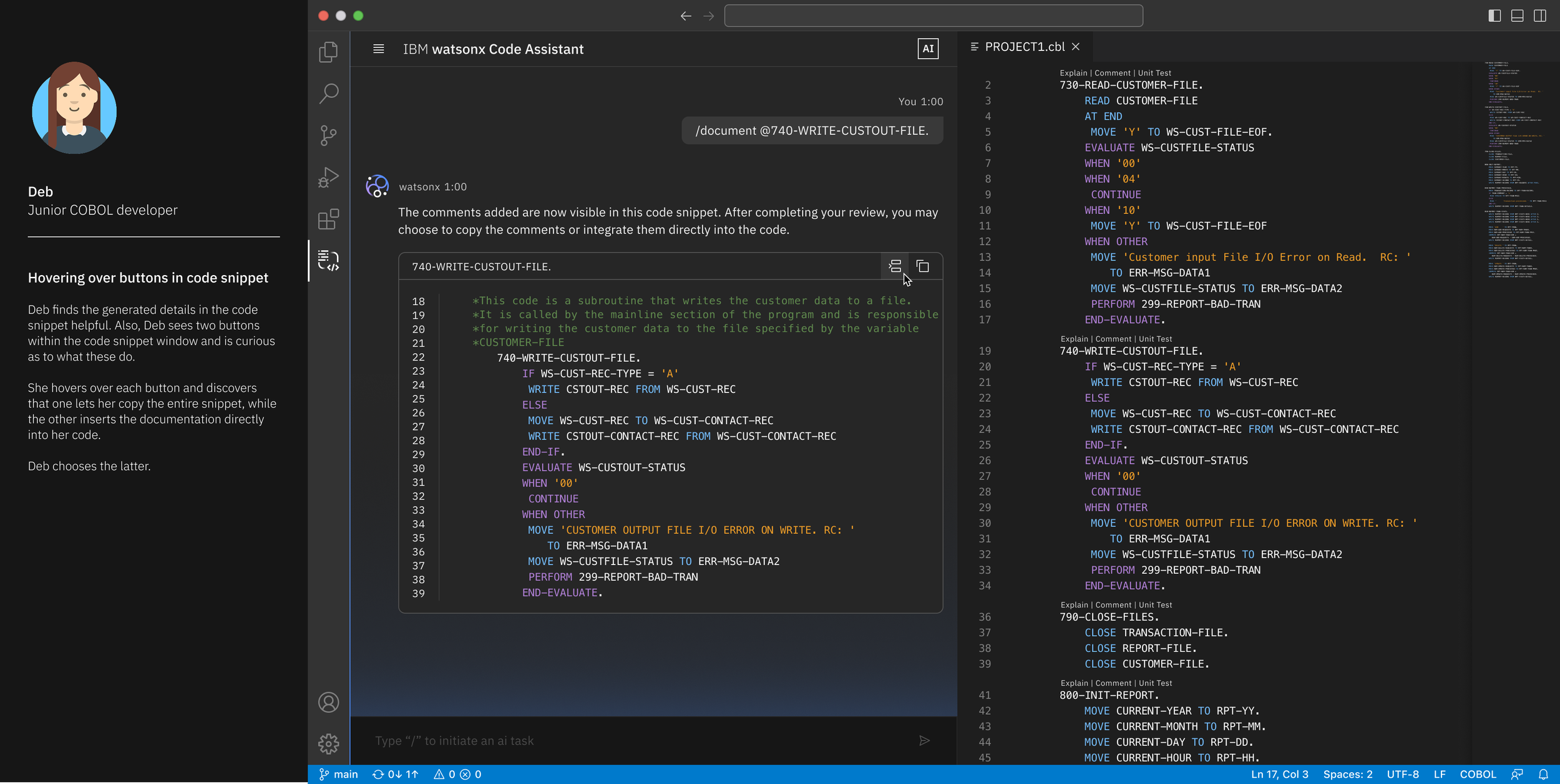
Task: Select the PROJECT1.cbl editor tab
Action: 1024,47
